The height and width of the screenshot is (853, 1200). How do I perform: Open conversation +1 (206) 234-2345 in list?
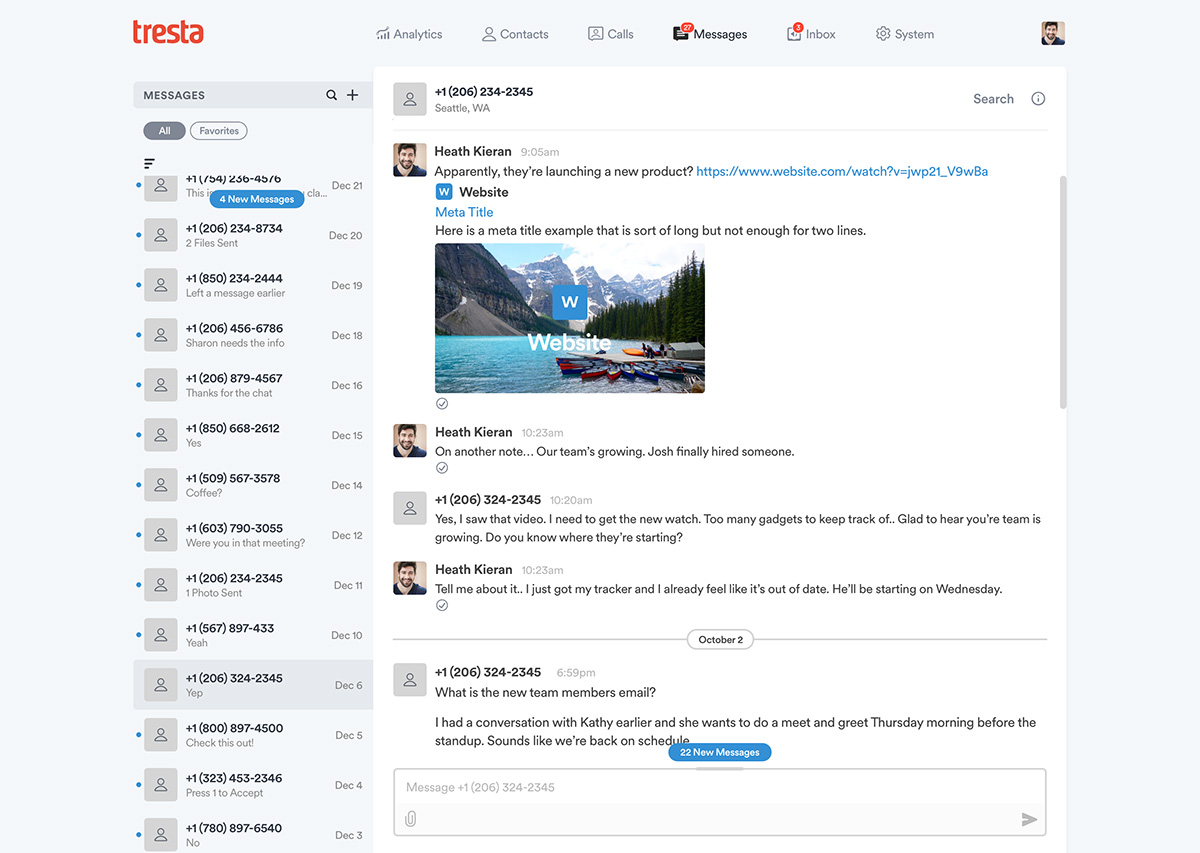[x=253, y=585]
